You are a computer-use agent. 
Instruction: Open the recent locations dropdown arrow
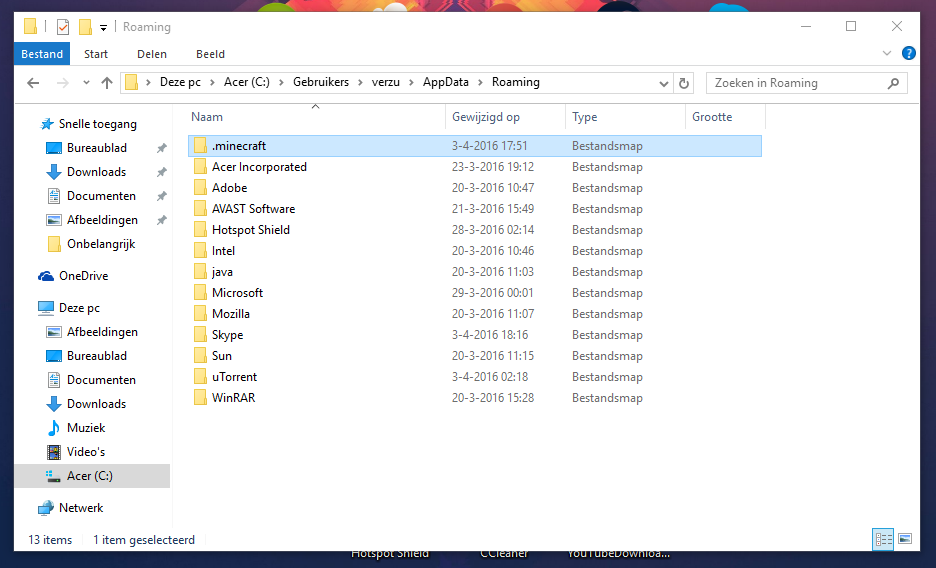pyautogui.click(x=86, y=83)
